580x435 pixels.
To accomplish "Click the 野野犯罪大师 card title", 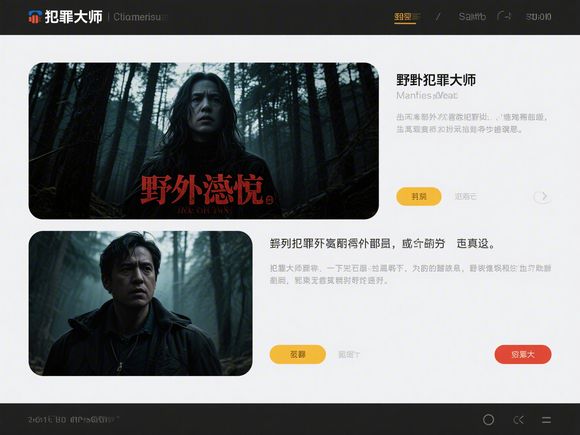I will tap(436, 80).
